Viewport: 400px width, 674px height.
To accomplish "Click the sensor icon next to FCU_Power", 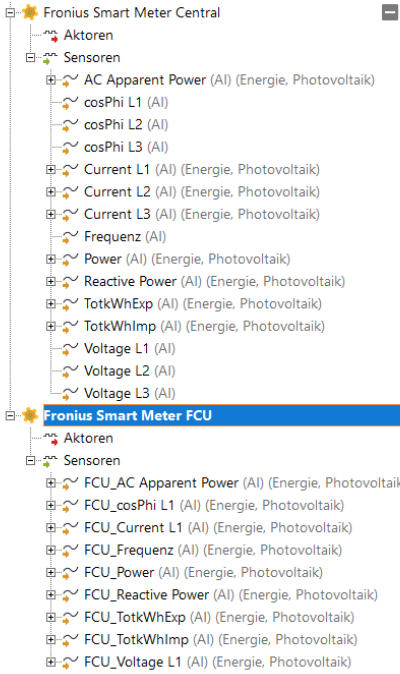I will point(70,573).
